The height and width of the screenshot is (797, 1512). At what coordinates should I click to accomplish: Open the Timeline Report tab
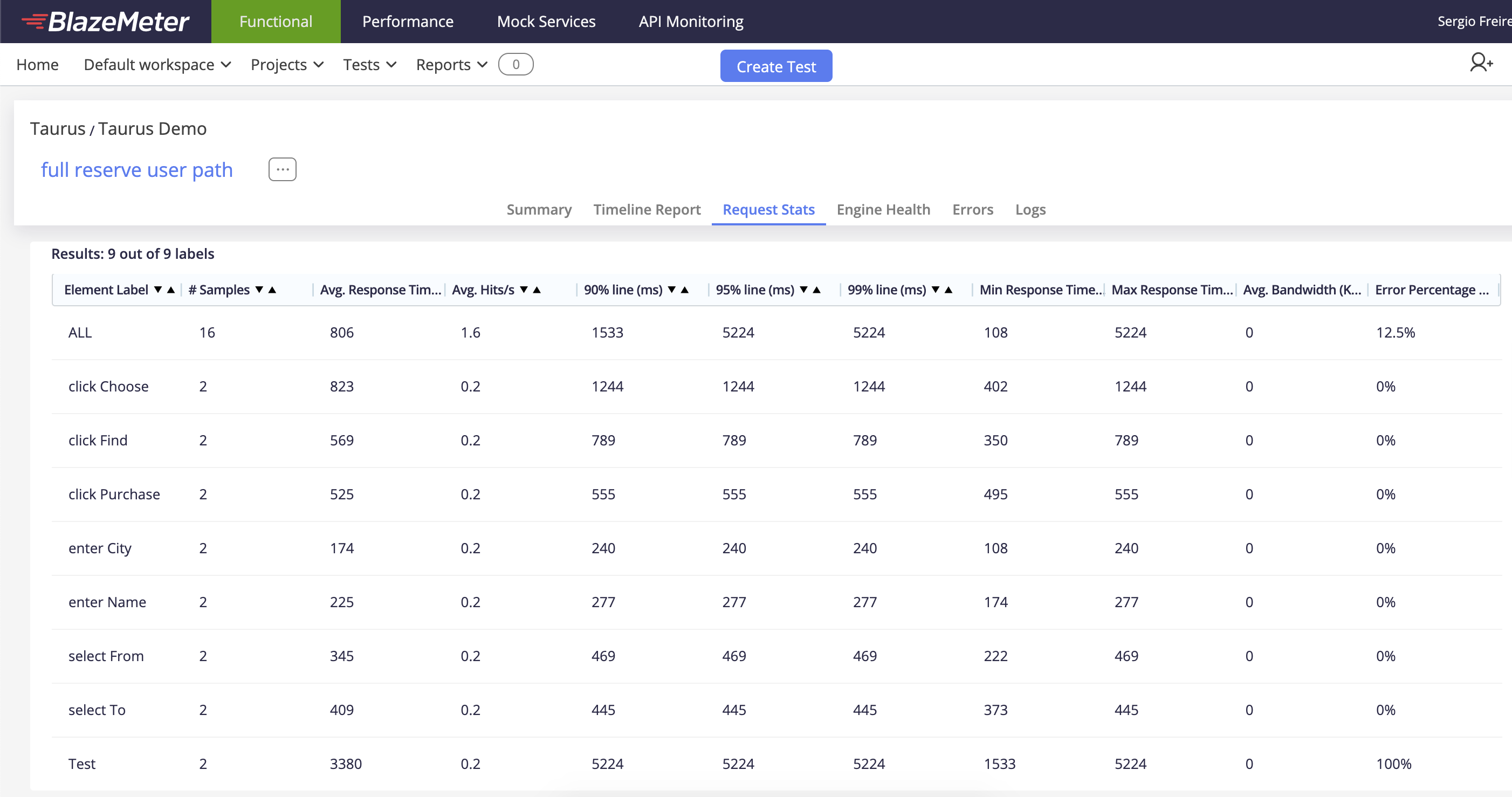point(647,210)
